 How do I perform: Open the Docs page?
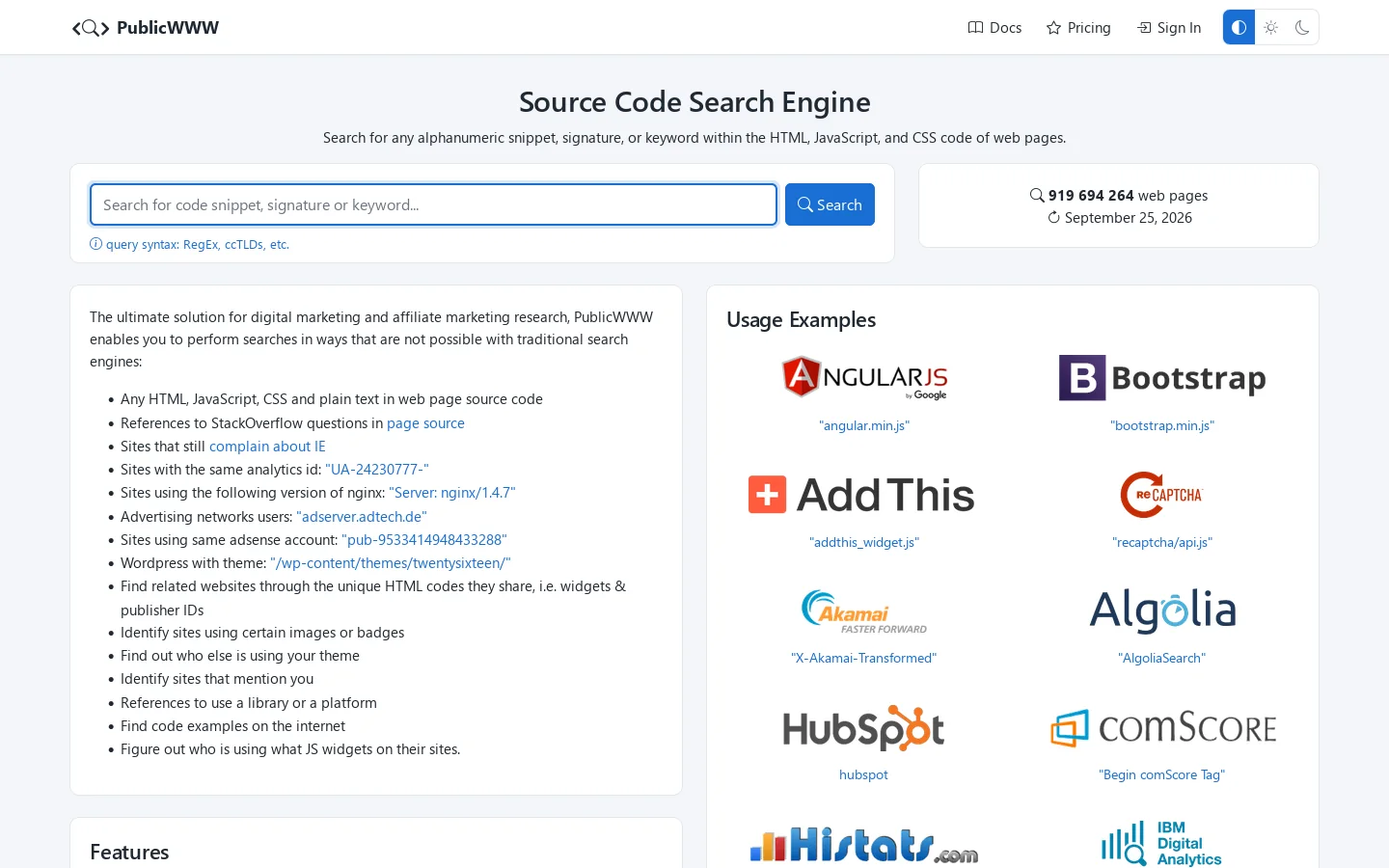994,28
